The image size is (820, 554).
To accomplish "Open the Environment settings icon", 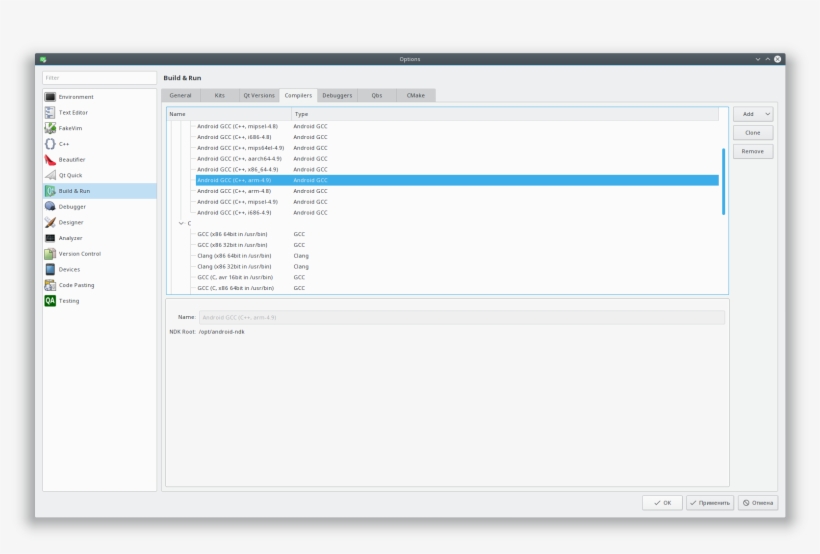I will click(50, 97).
